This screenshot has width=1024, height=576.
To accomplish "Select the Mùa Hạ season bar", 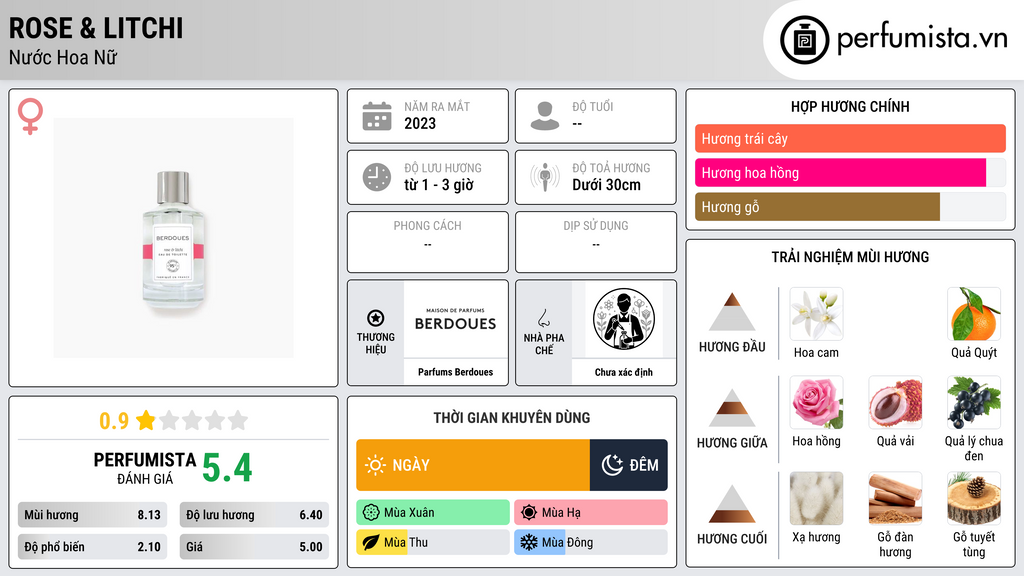I will (x=591, y=513).
